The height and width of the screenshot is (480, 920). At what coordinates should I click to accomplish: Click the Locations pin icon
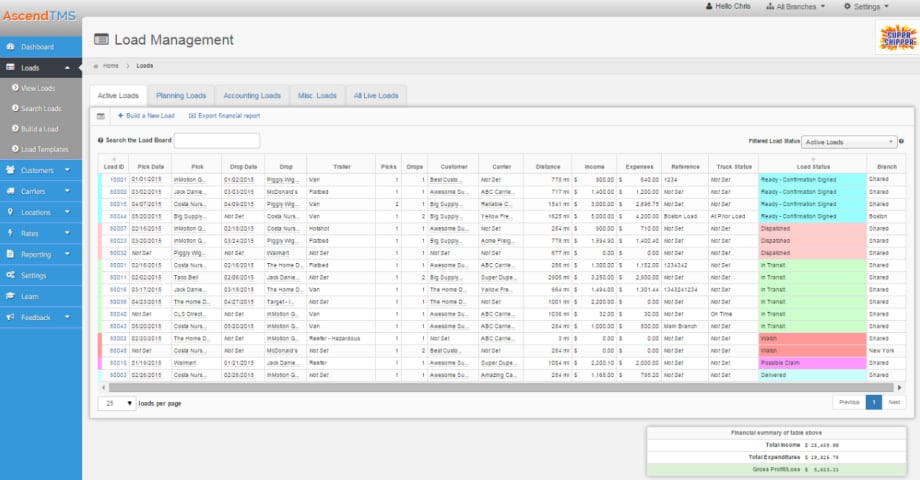[10, 212]
